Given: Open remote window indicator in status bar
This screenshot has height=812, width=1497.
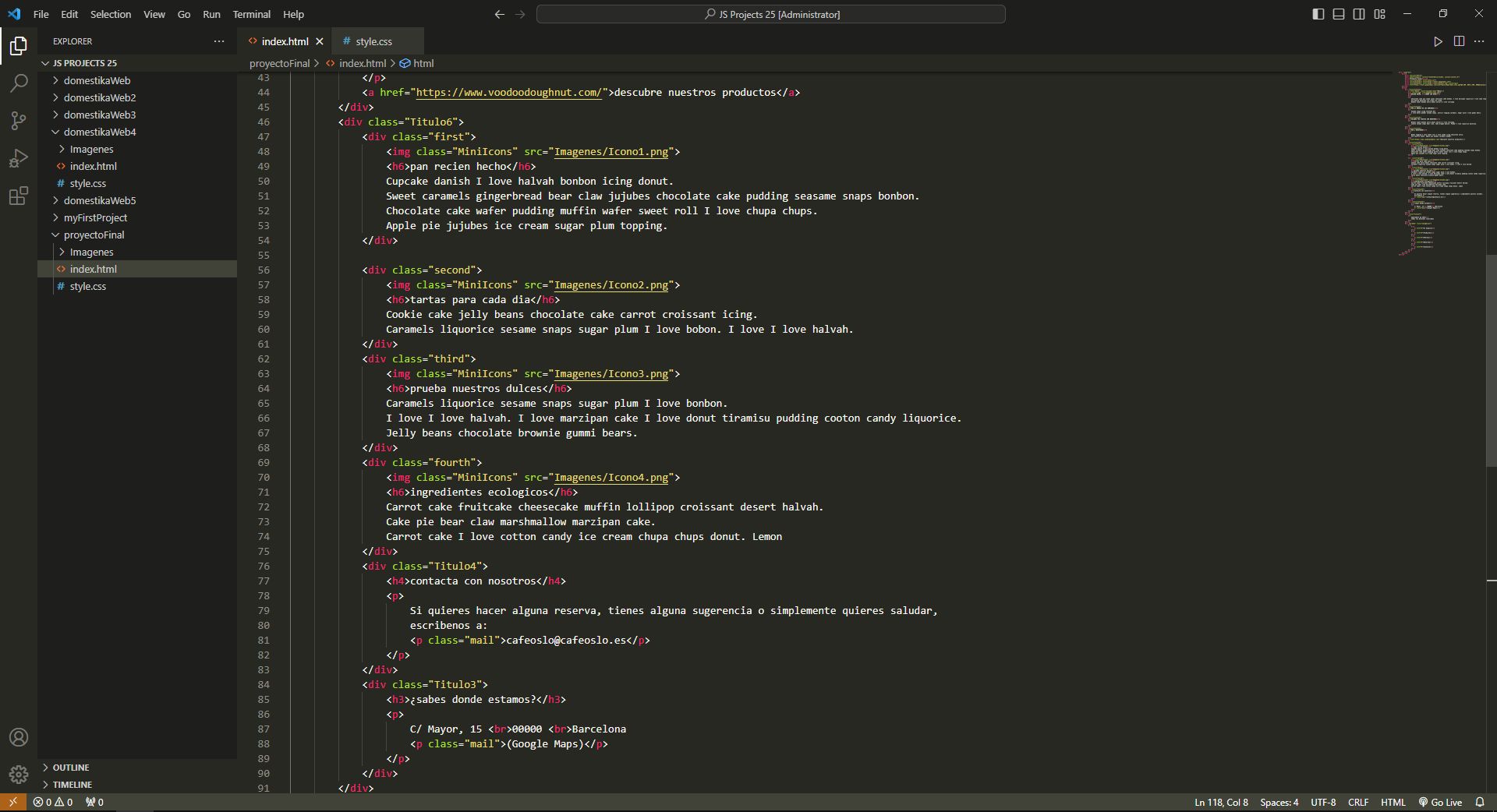Looking at the screenshot, I should click(x=12, y=802).
